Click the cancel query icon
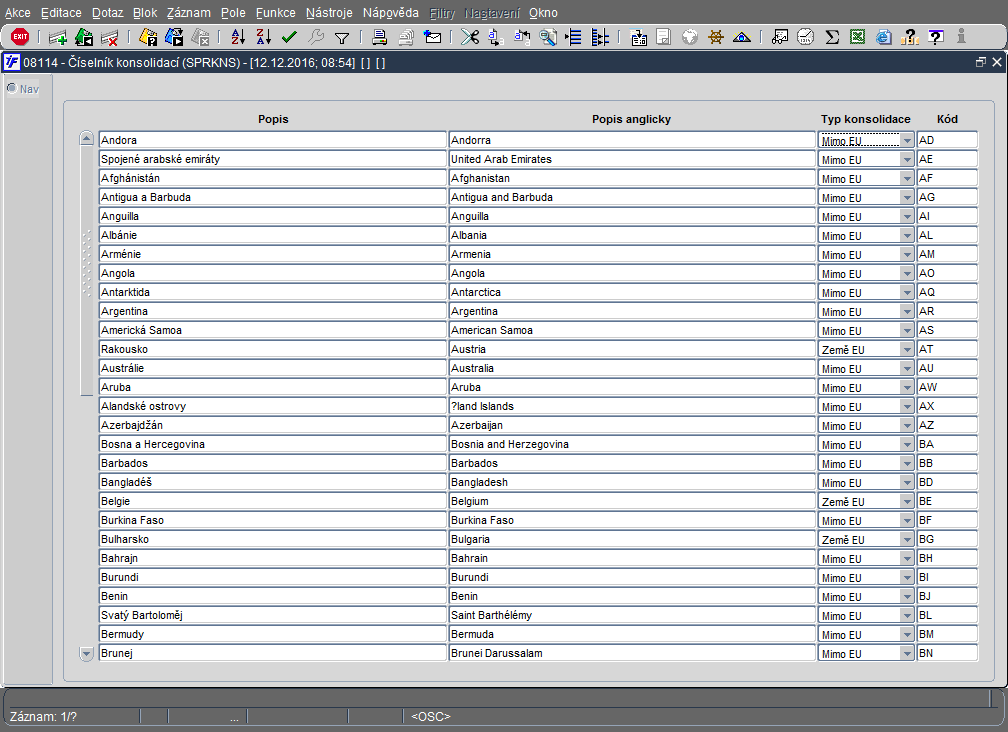Image resolution: width=1008 pixels, height=732 pixels. coord(201,37)
